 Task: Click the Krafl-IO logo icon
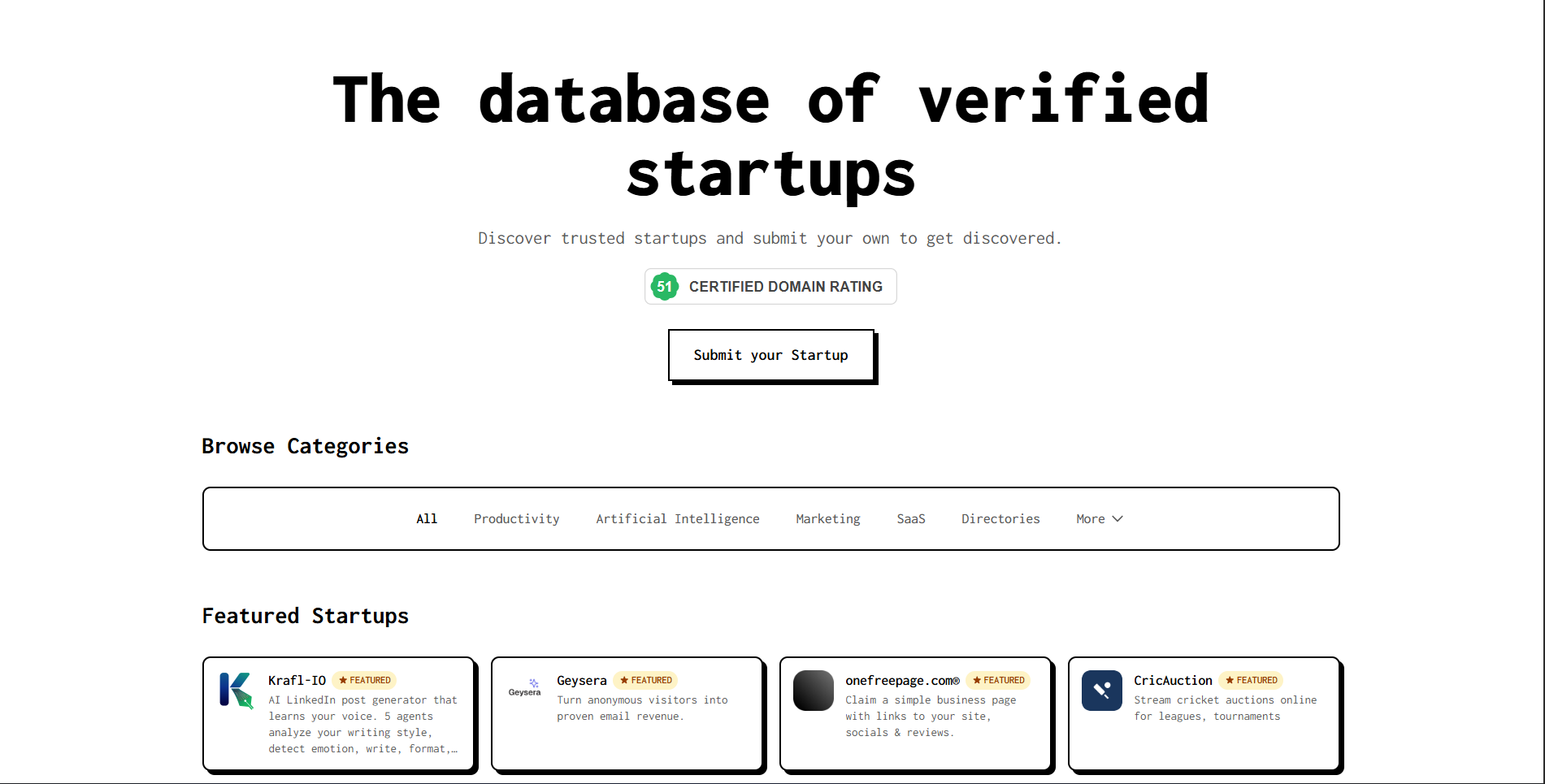pos(234,691)
